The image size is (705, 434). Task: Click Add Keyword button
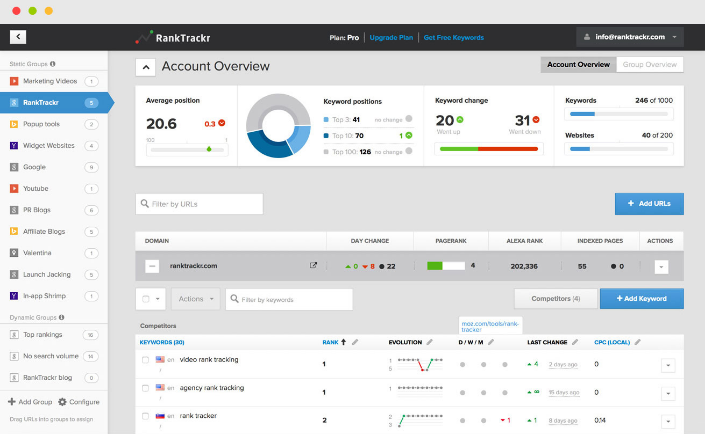(x=642, y=299)
